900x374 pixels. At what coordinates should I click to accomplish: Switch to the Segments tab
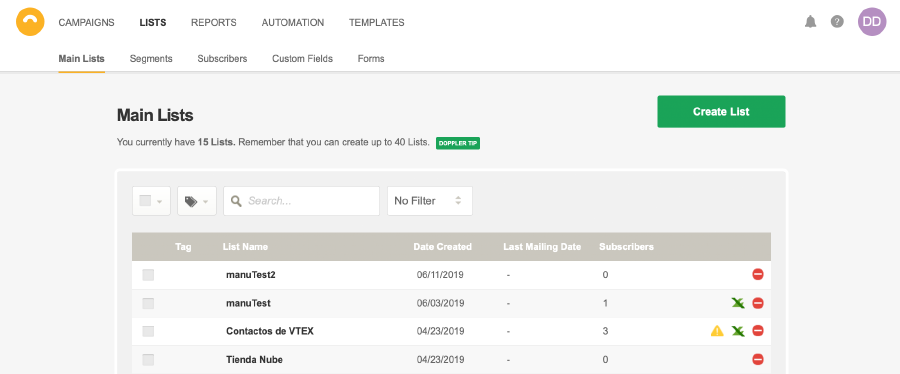click(x=151, y=59)
